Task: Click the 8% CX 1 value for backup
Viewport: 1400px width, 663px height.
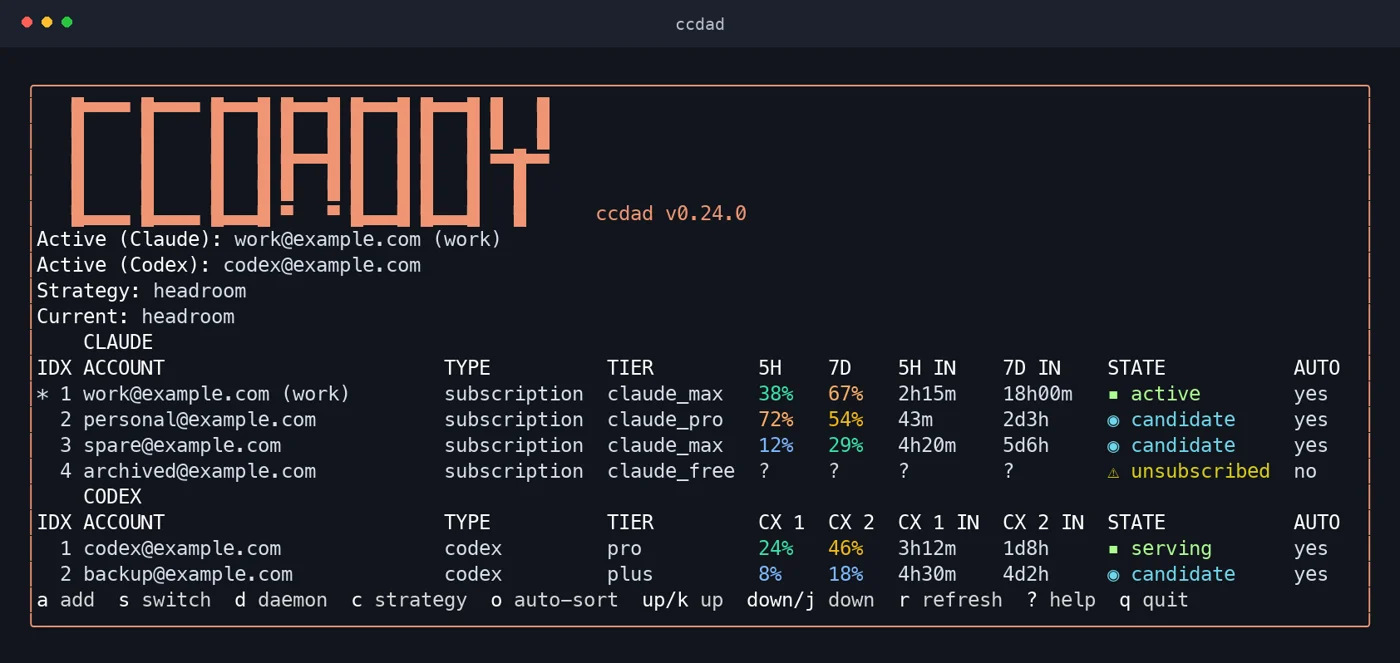Action: click(x=770, y=575)
